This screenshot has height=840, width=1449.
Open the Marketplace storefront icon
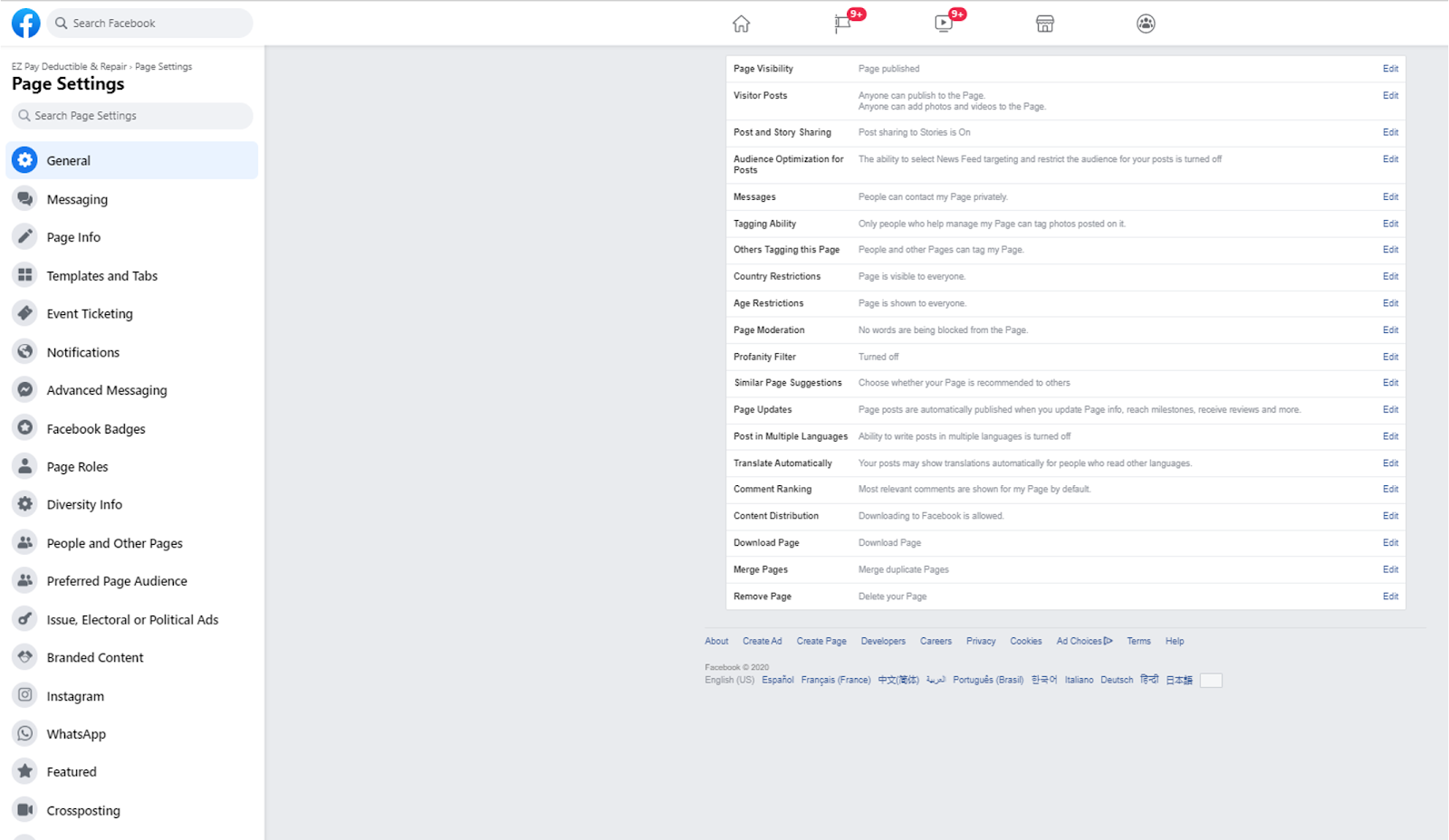(x=1045, y=24)
